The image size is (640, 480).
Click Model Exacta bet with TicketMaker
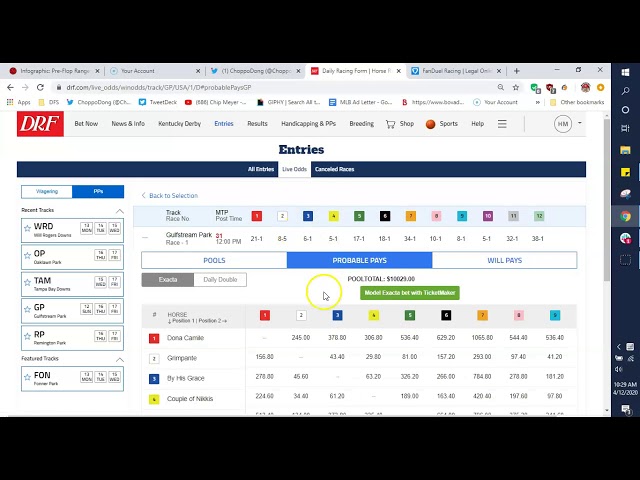coord(410,293)
